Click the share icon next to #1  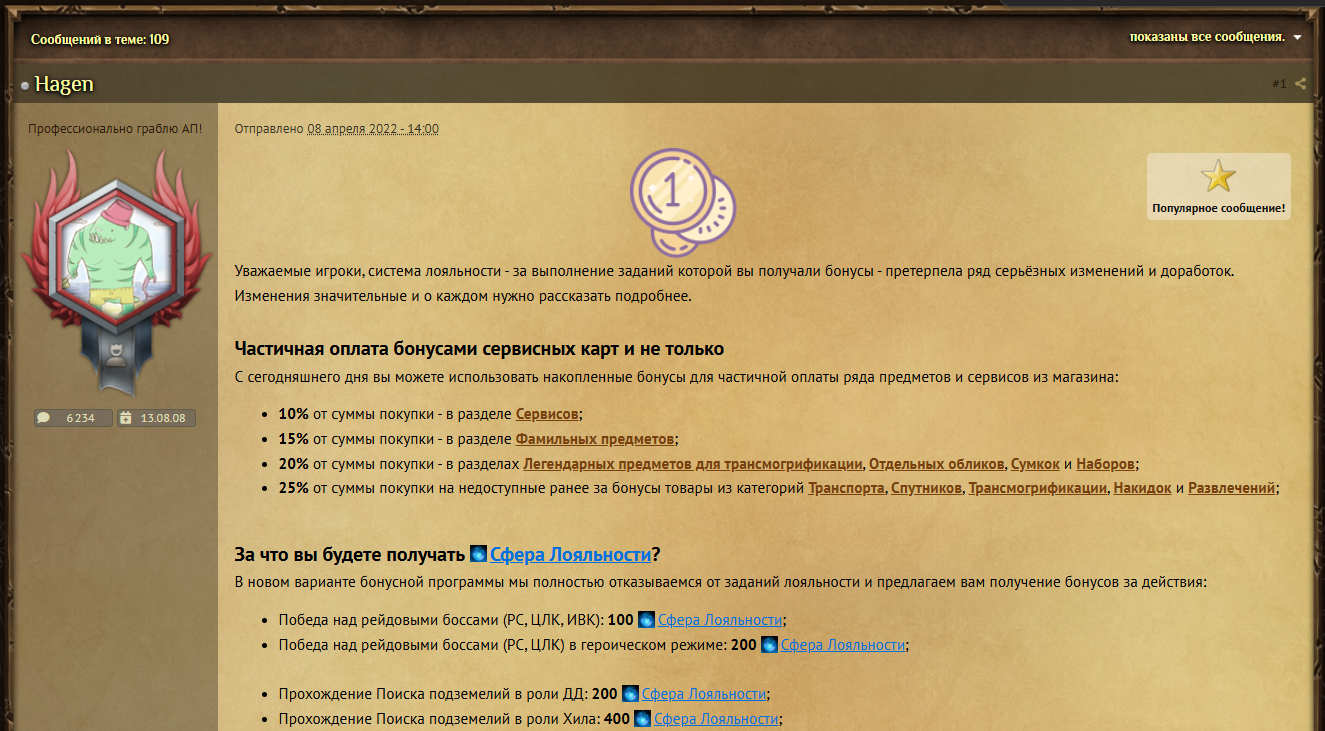(x=1300, y=84)
